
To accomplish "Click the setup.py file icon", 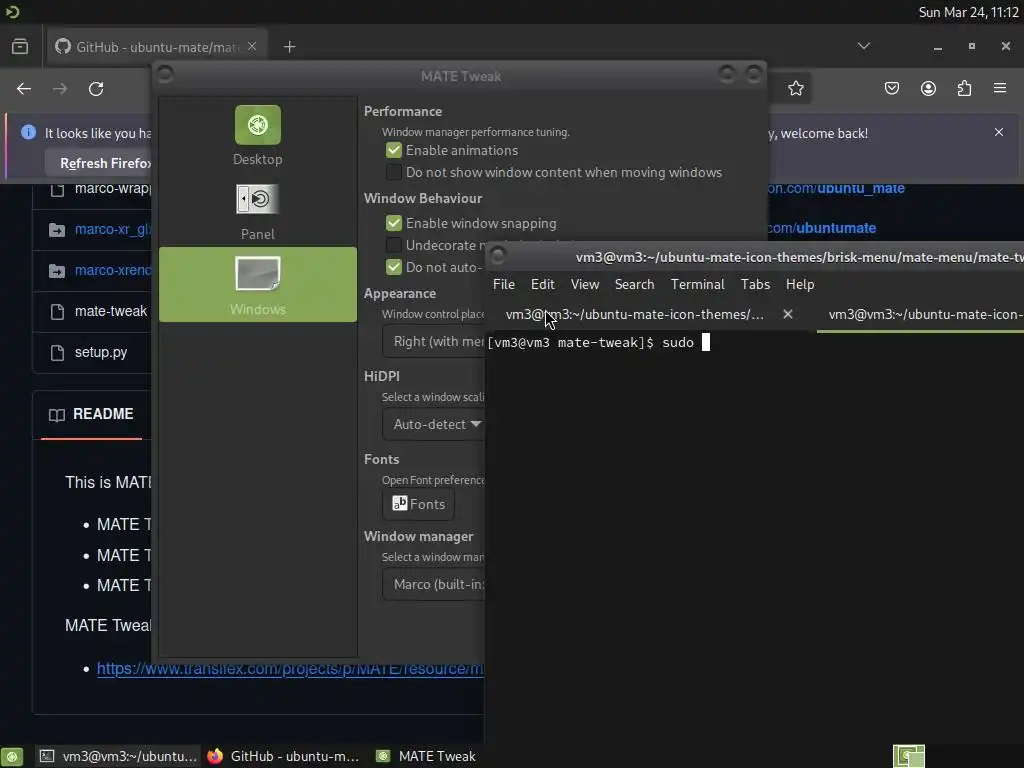I will (x=57, y=353).
